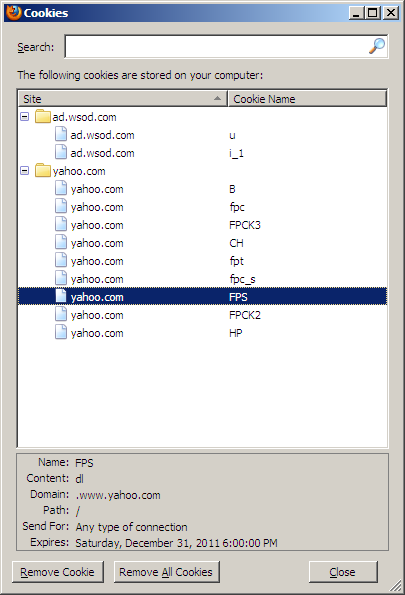Screen dimensions: 405x595
Task: Sort by the Site column header
Action: pyautogui.click(x=123, y=99)
